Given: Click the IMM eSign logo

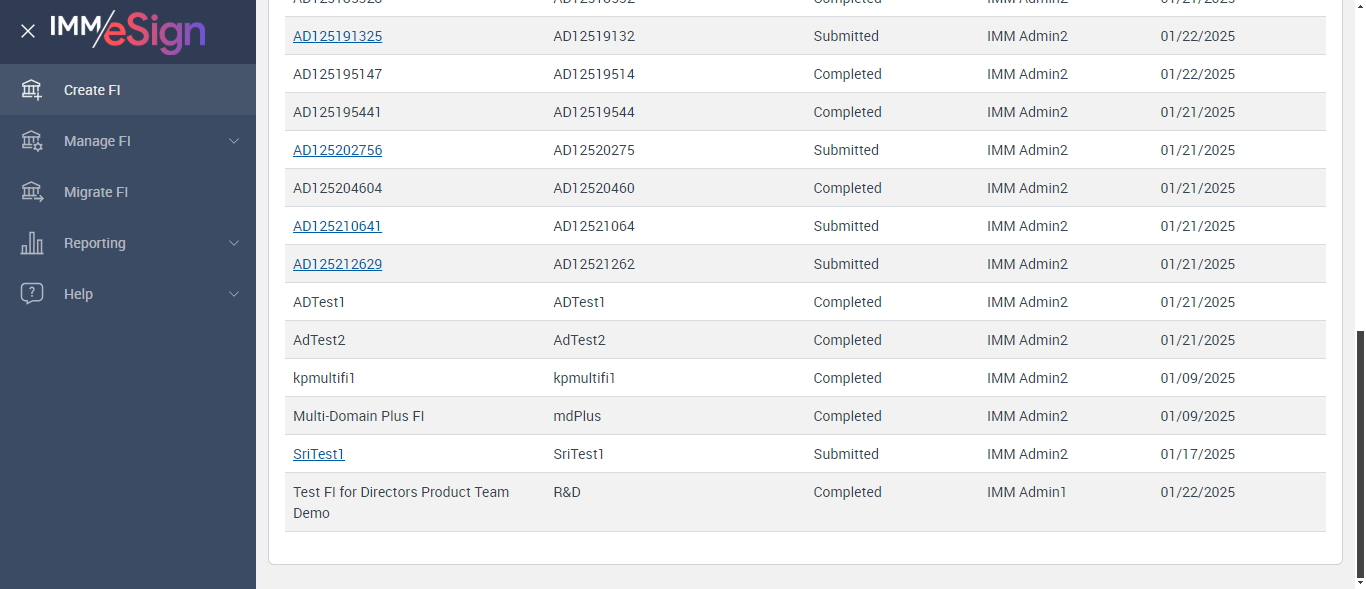Looking at the screenshot, I should pyautogui.click(x=128, y=31).
